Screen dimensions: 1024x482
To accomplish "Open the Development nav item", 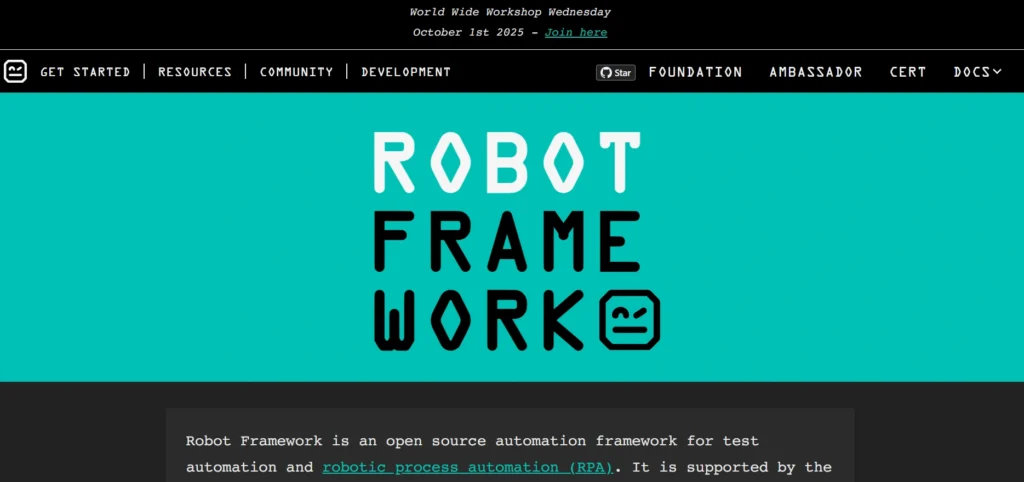I will [x=406, y=72].
